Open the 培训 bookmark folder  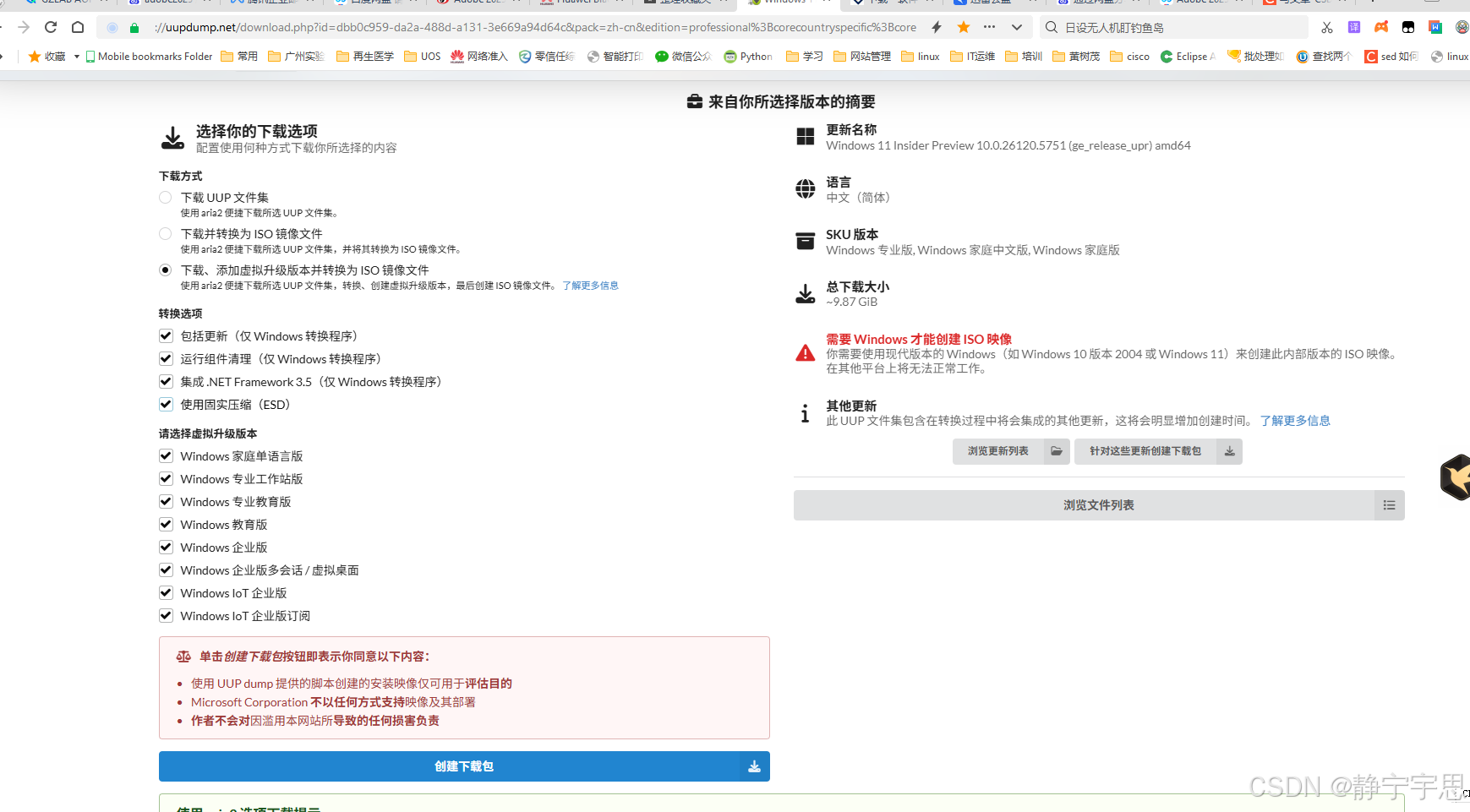[x=1024, y=57]
